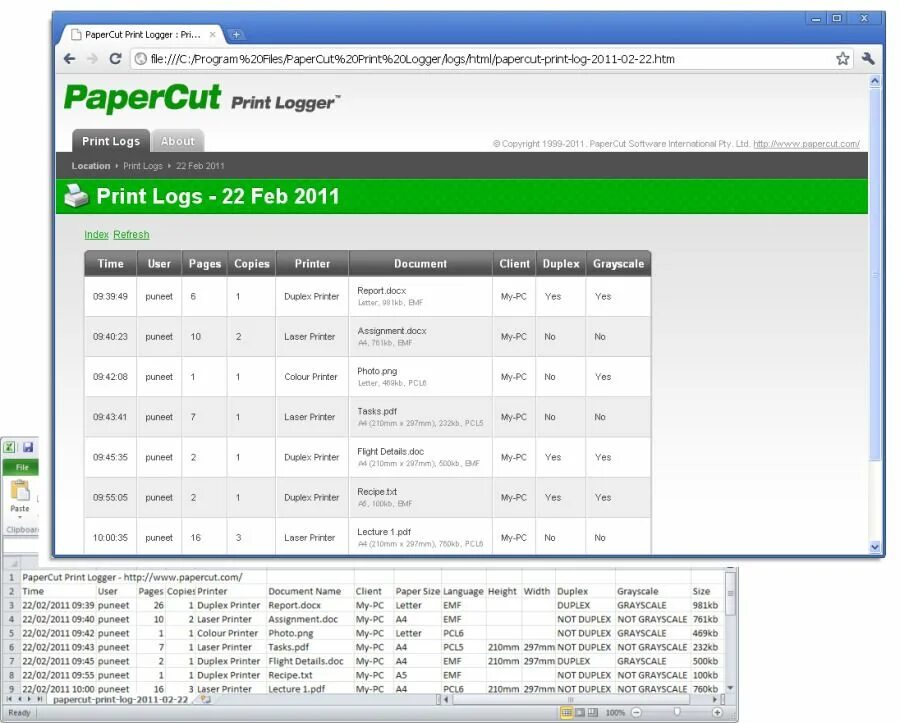This screenshot has height=723, width=900.
Task: Reload the page with the refresh icon
Action: click(x=115, y=59)
